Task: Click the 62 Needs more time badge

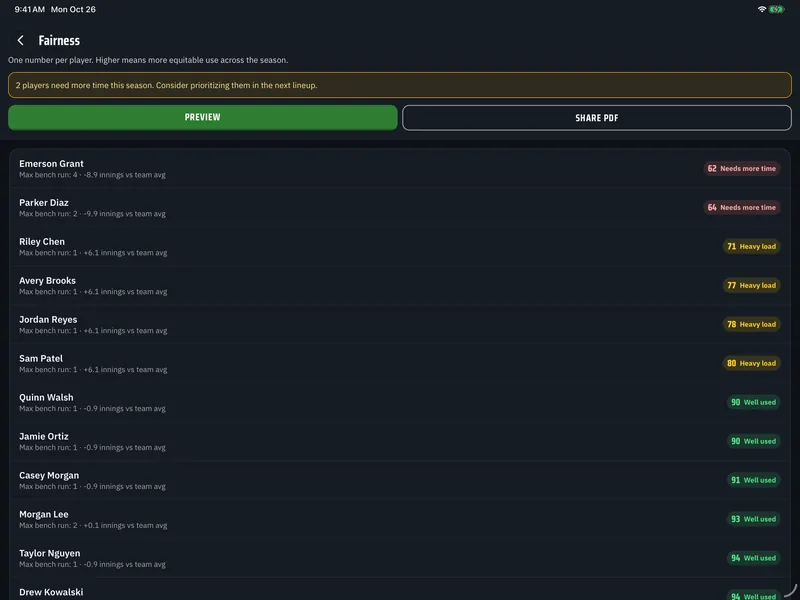Action: point(741,168)
